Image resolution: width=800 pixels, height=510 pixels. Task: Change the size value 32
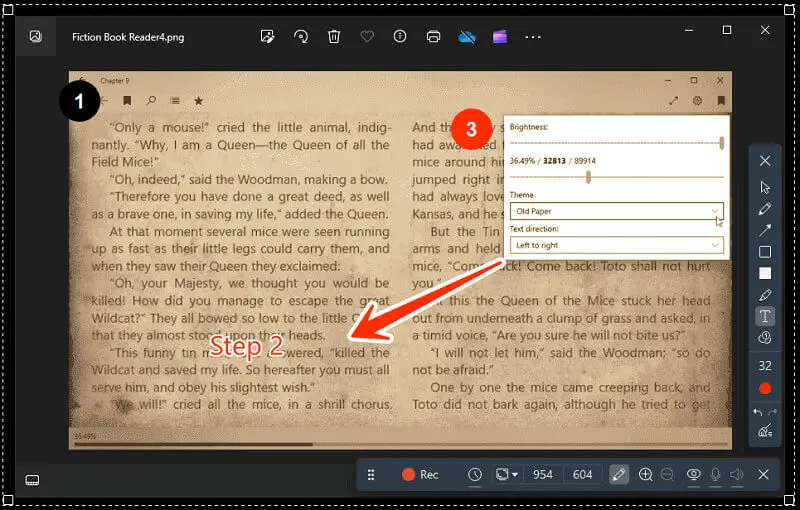pyautogui.click(x=765, y=366)
